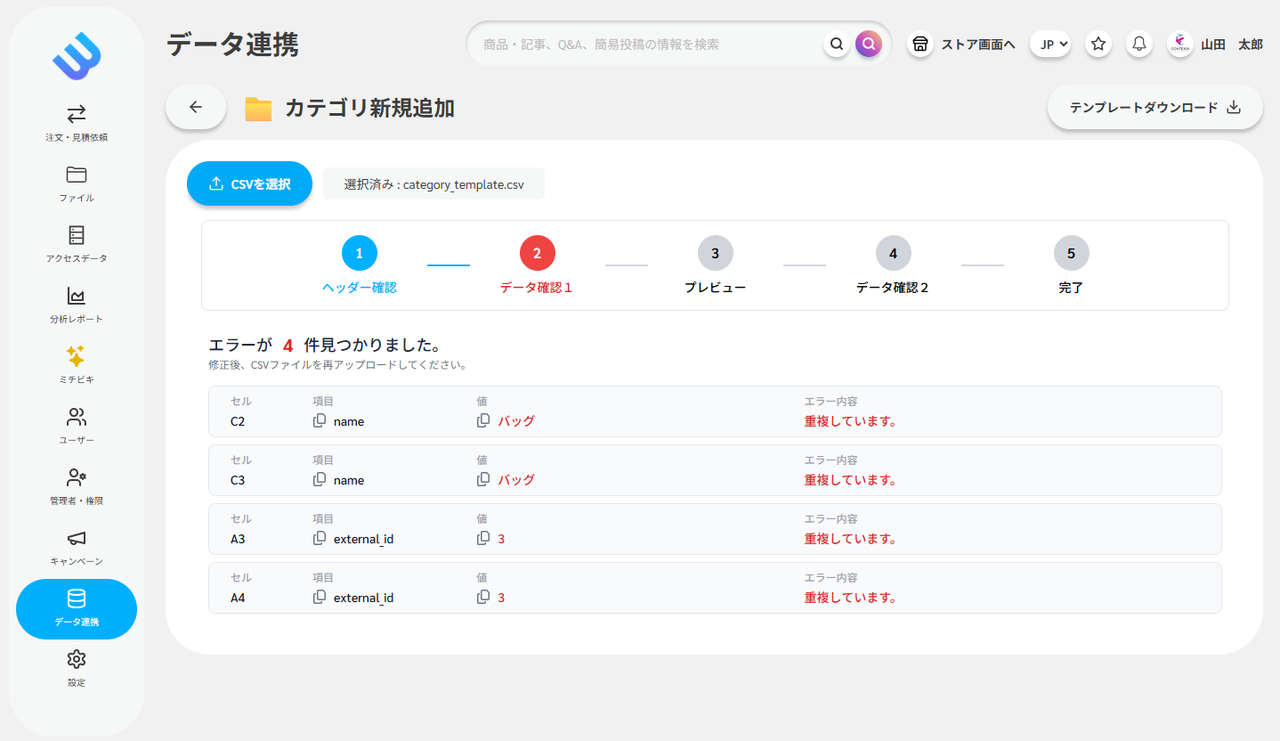The height and width of the screenshot is (741, 1280).
Task: Copy the name value in cell C2 row
Action: (318, 420)
